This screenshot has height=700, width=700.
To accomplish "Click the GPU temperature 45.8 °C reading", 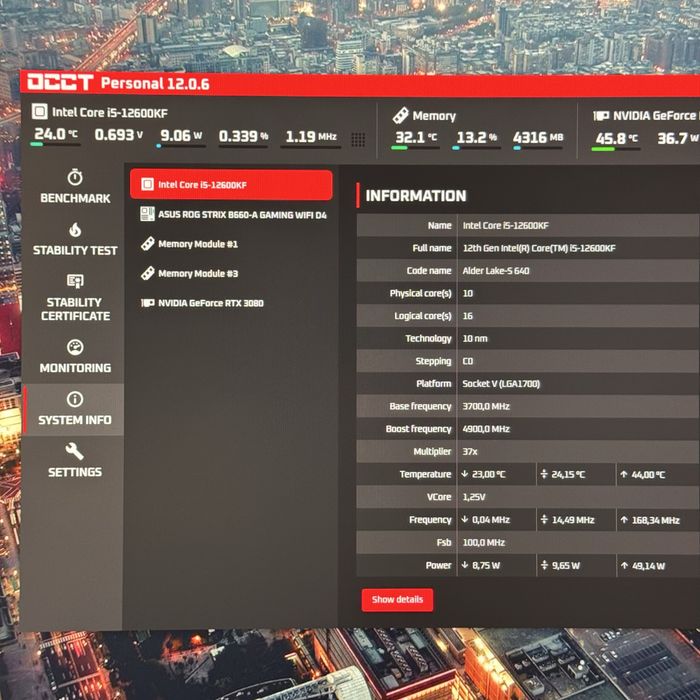I will [x=617, y=138].
